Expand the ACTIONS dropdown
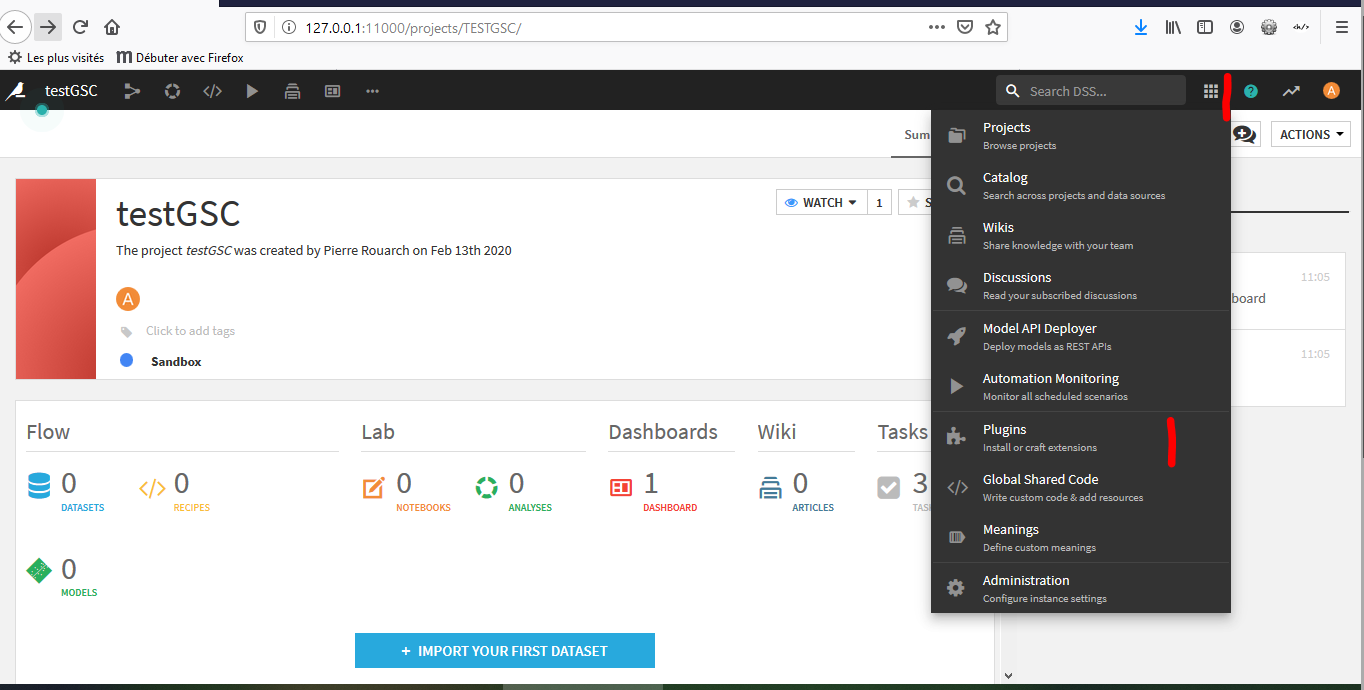Screen dimensions: 1364x690 tap(1310, 134)
